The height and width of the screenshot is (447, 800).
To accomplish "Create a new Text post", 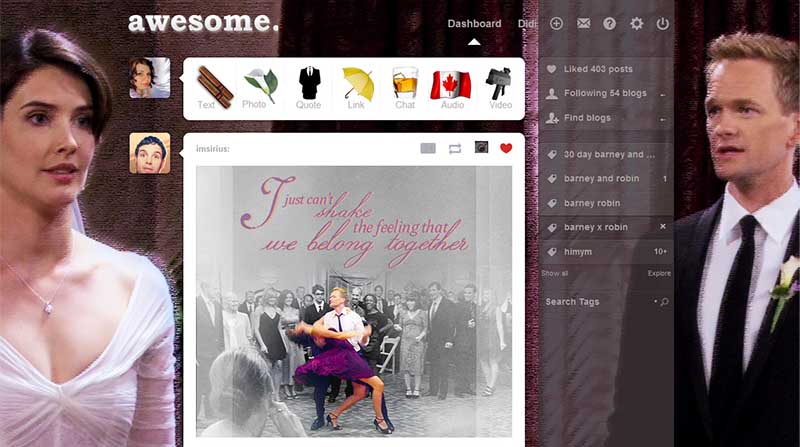I will pyautogui.click(x=214, y=88).
